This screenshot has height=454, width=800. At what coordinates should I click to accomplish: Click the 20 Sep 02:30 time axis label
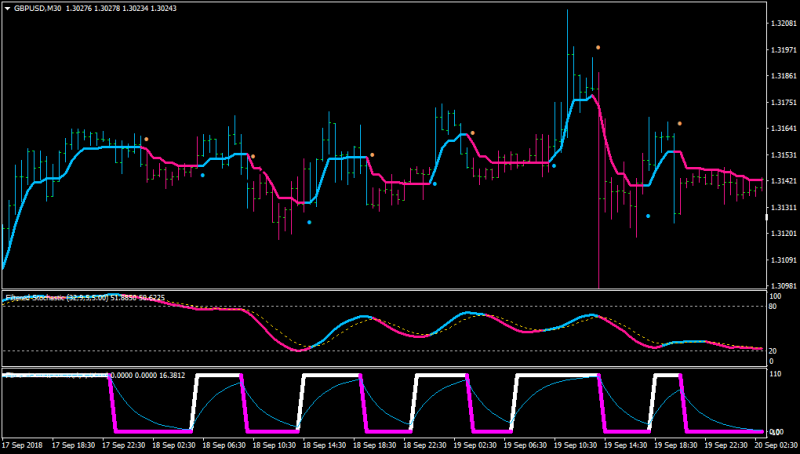pos(776,445)
